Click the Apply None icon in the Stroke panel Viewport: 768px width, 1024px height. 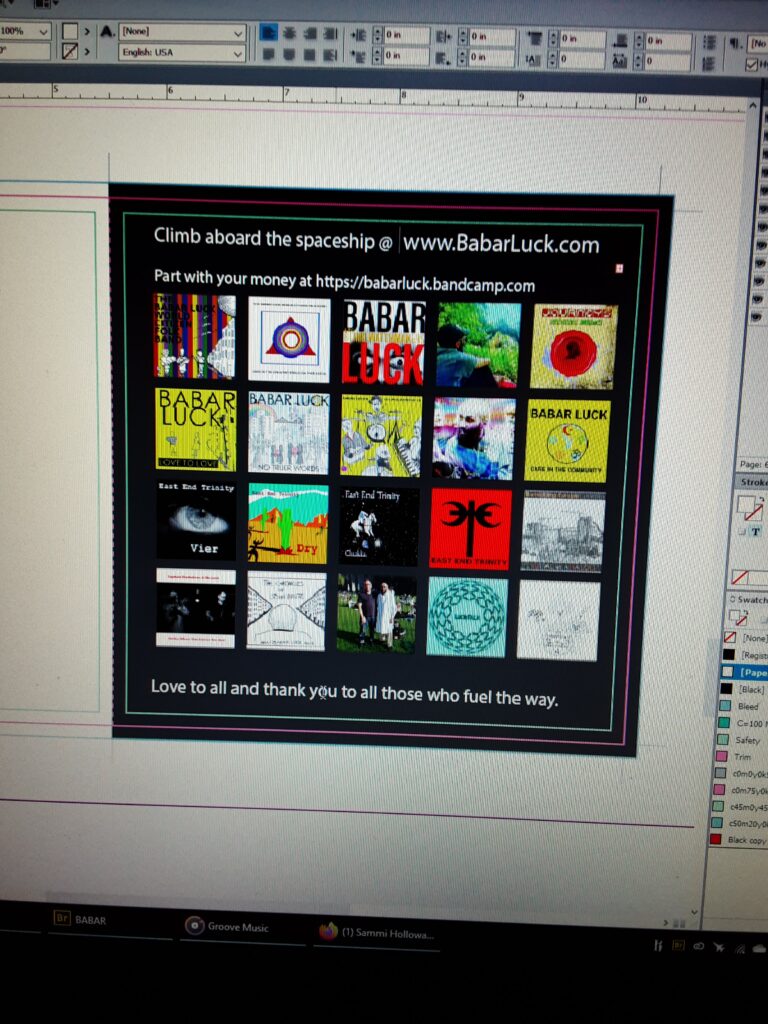click(x=740, y=577)
